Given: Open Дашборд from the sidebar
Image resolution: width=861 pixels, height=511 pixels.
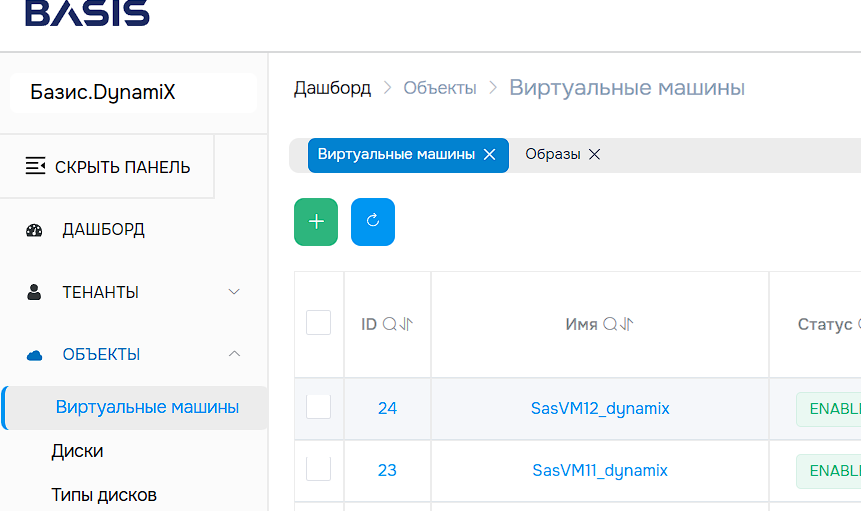Looking at the screenshot, I should click(x=103, y=230).
